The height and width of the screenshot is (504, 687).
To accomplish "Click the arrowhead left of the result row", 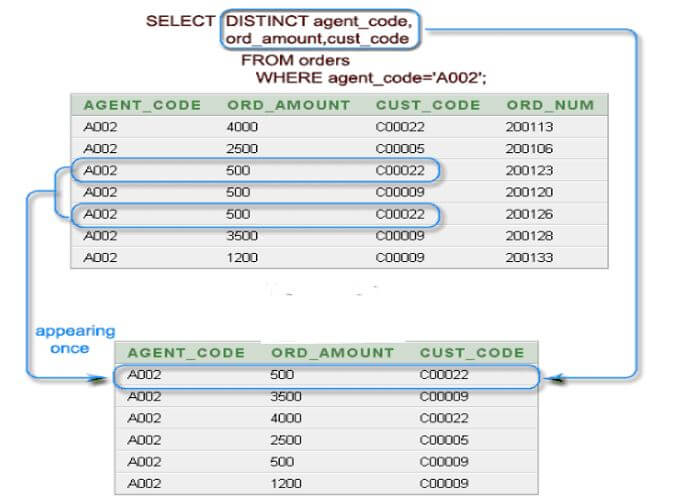I will pos(97,377).
